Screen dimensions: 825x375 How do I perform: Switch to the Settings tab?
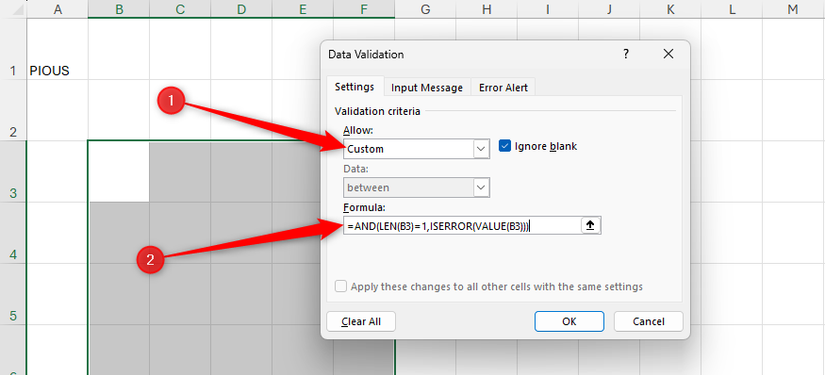pos(355,87)
